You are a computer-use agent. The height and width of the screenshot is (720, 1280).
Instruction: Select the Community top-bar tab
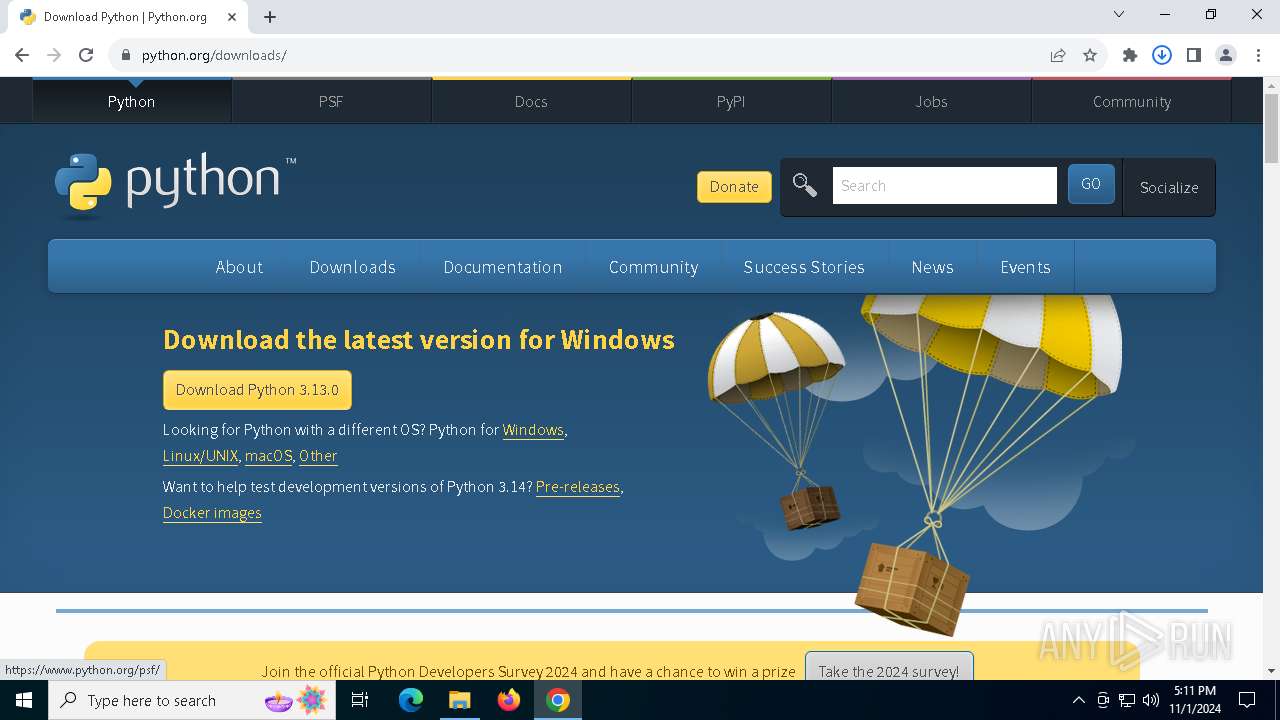pyautogui.click(x=1131, y=101)
